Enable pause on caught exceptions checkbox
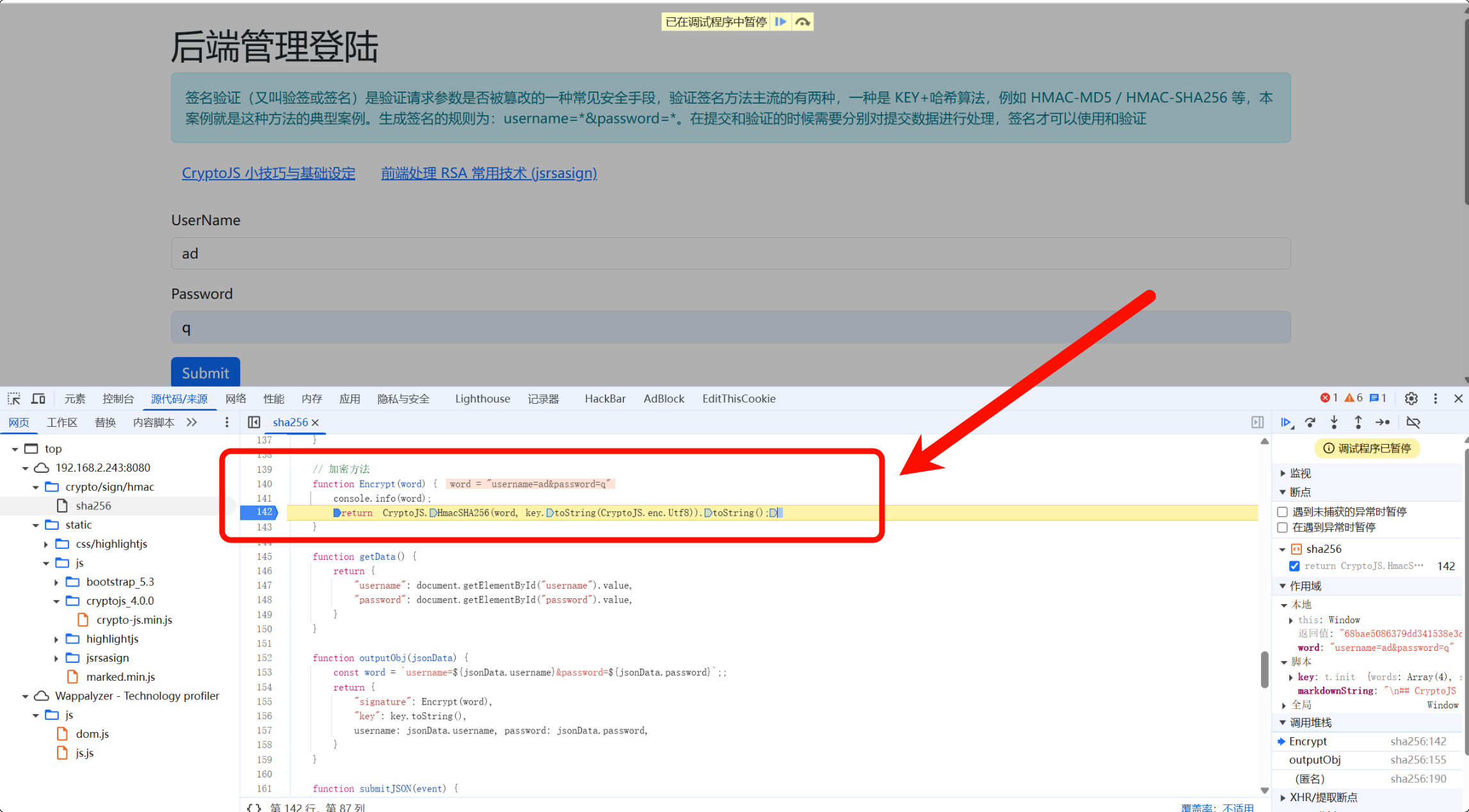The width and height of the screenshot is (1469, 812). tap(1282, 528)
